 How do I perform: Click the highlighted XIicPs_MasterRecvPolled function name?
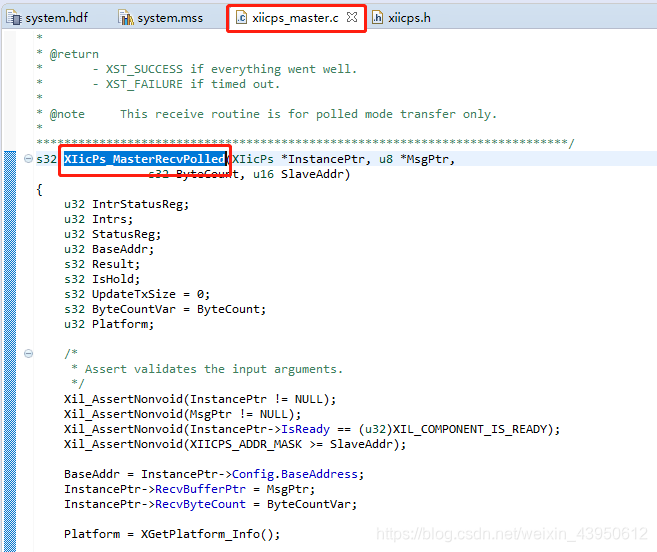[145, 159]
